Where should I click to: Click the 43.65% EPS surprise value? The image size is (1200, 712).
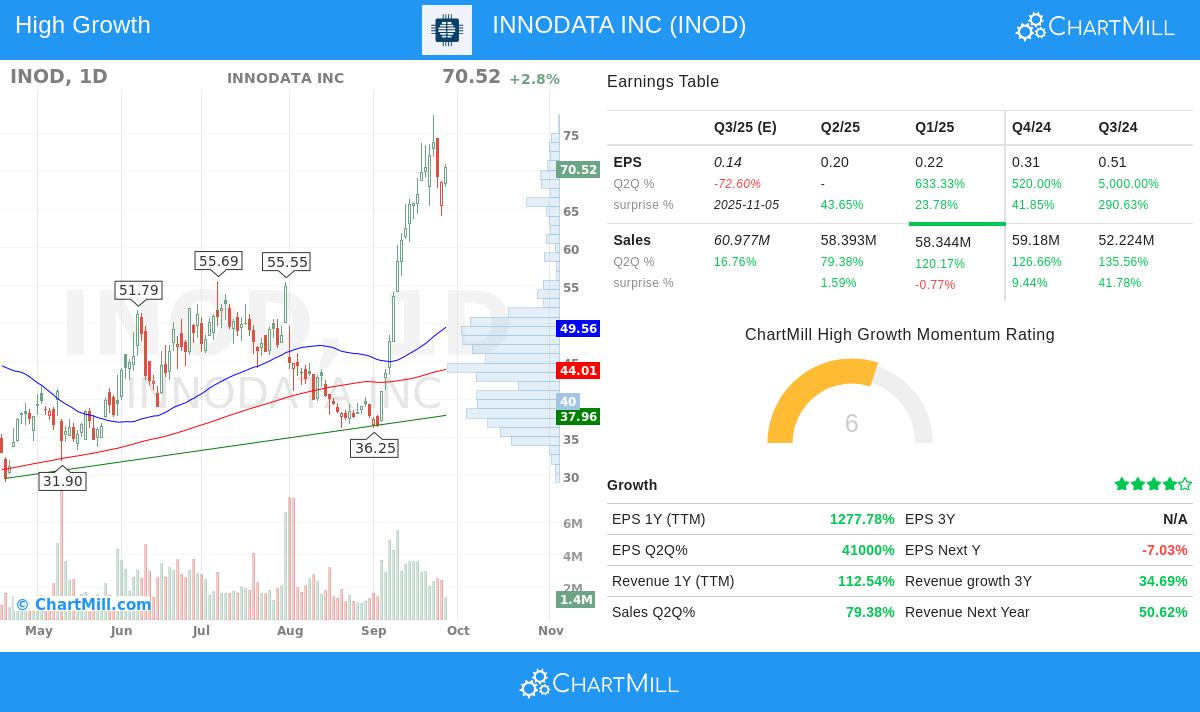click(842, 205)
